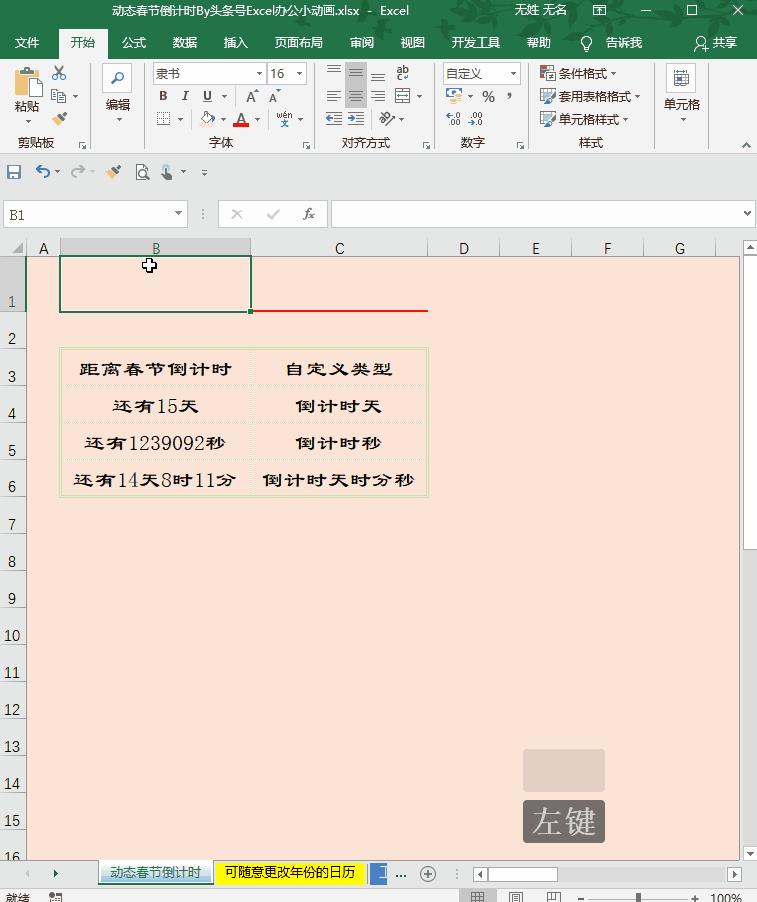Increase font size with large A icon
The width and height of the screenshot is (757, 902).
[251, 96]
